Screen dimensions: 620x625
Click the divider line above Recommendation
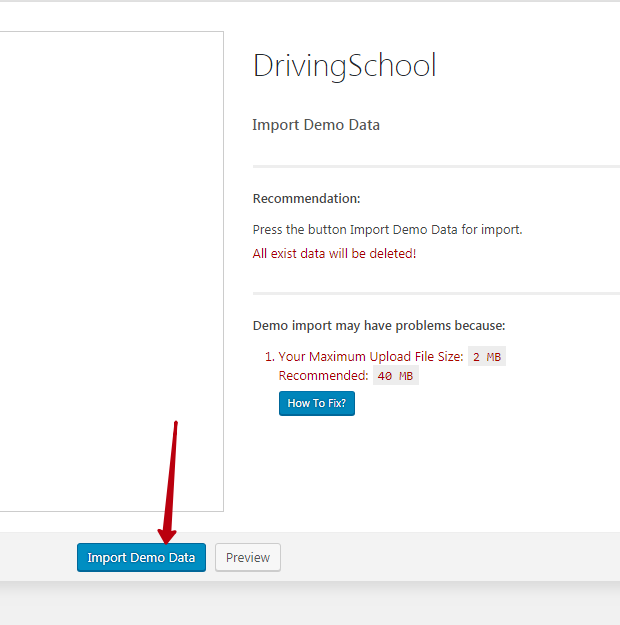click(436, 166)
